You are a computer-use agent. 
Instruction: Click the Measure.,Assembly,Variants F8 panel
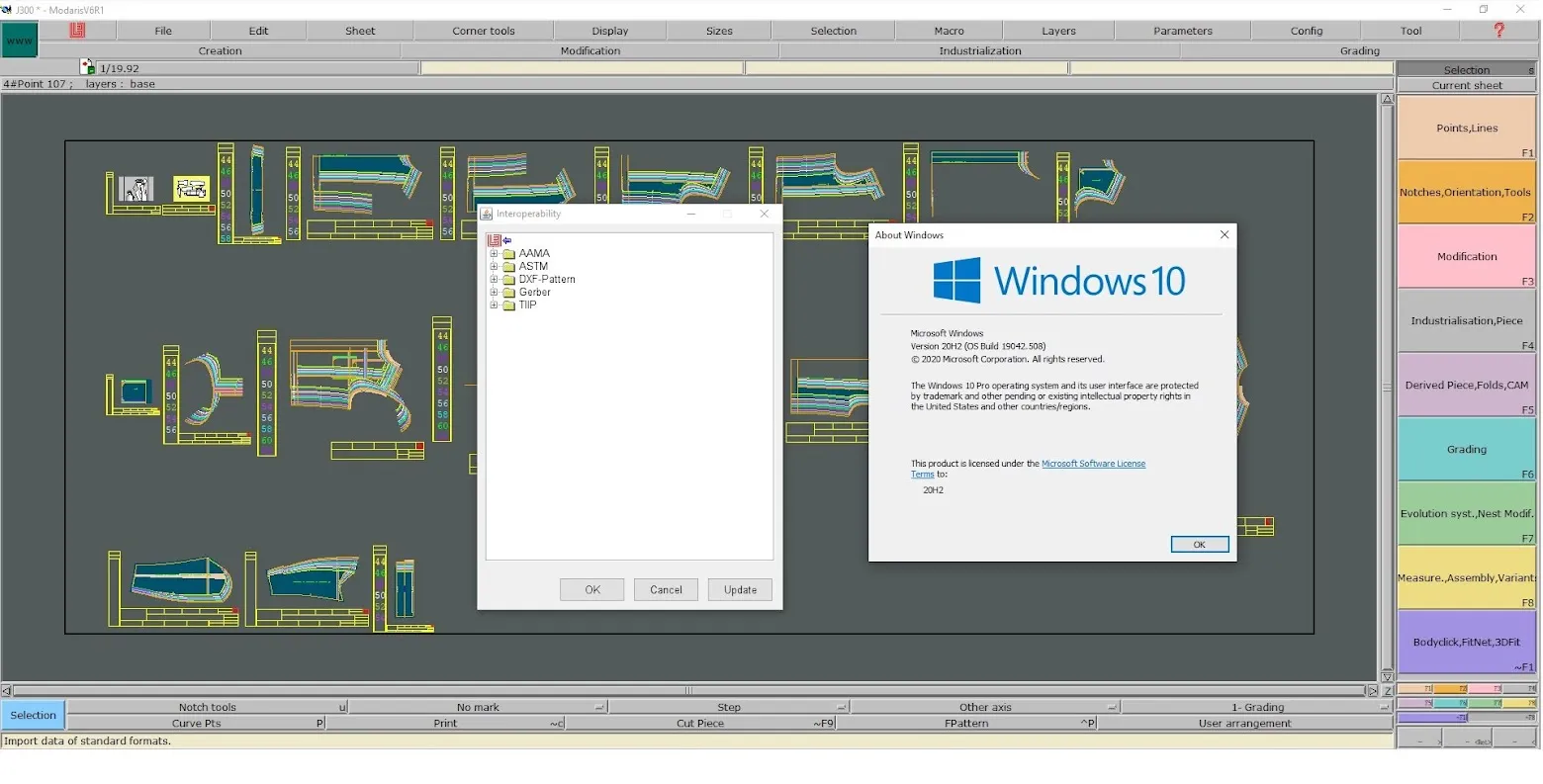[x=1466, y=577]
